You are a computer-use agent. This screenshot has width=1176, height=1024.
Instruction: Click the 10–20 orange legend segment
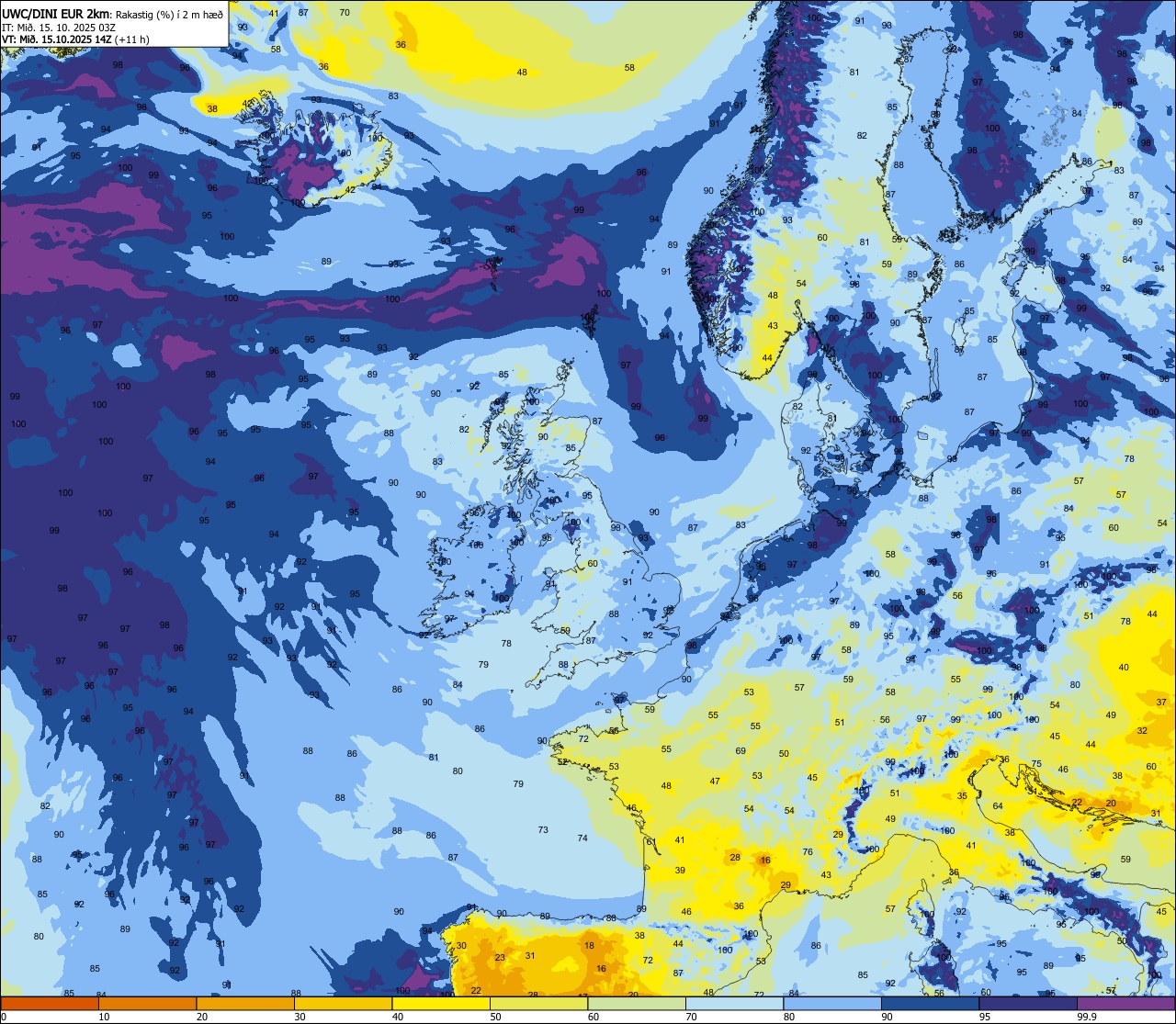pos(147,1003)
